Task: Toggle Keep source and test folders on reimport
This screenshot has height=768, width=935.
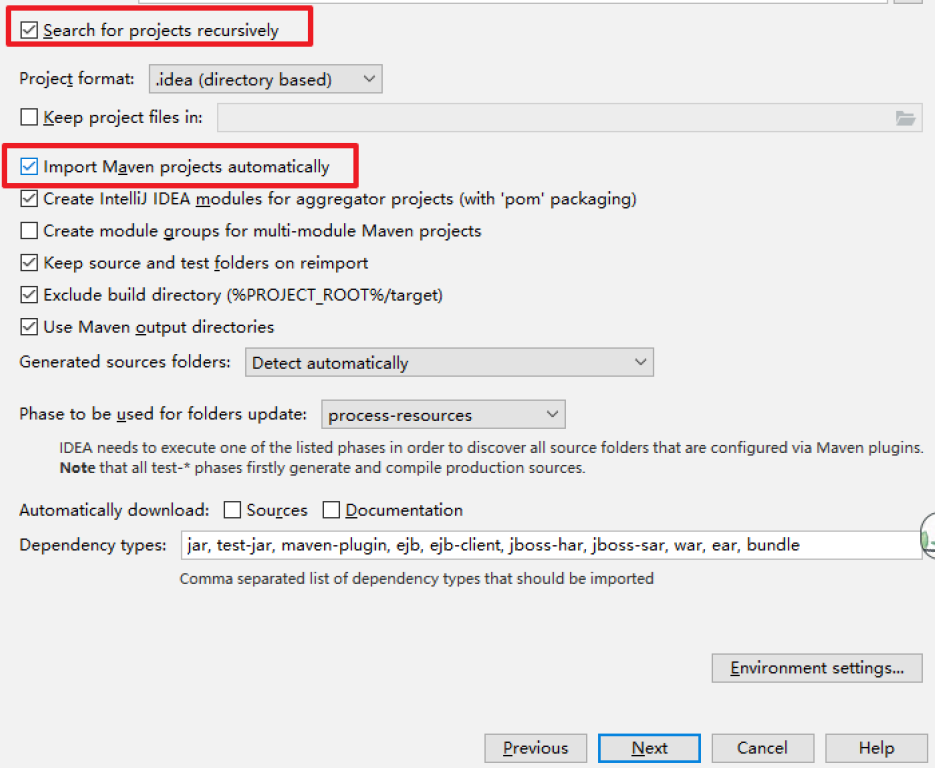Action: point(29,263)
